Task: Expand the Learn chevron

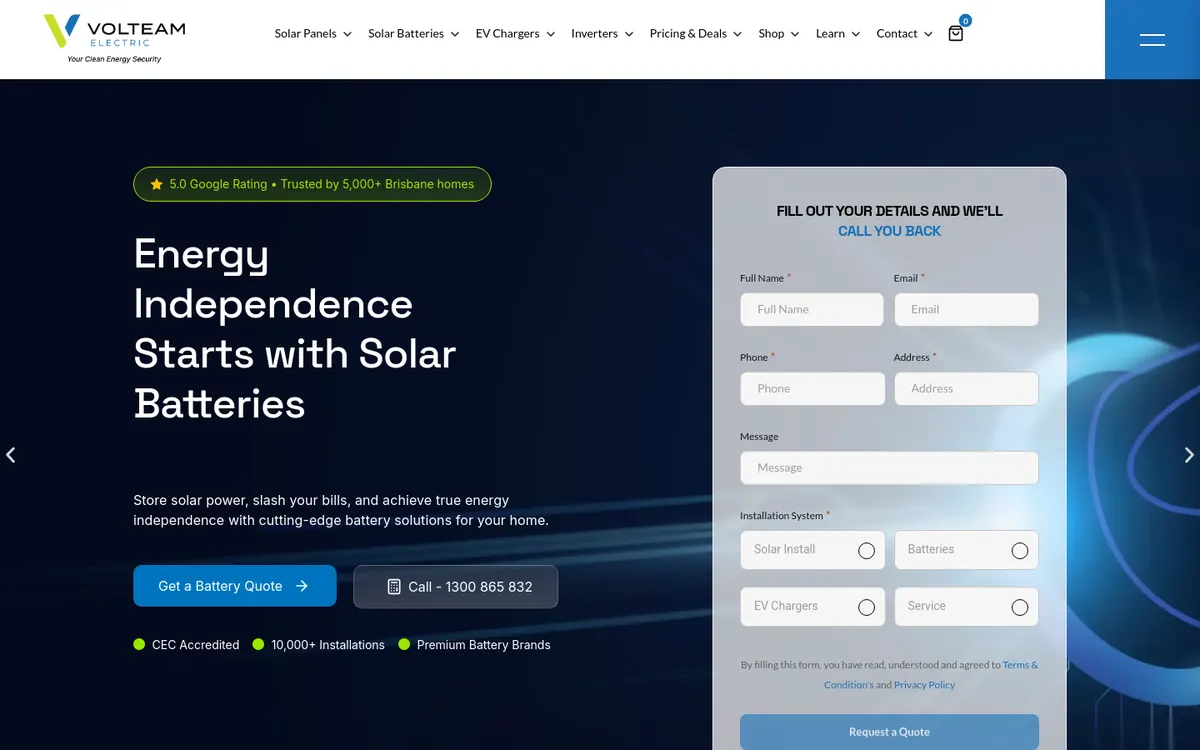Action: click(856, 34)
